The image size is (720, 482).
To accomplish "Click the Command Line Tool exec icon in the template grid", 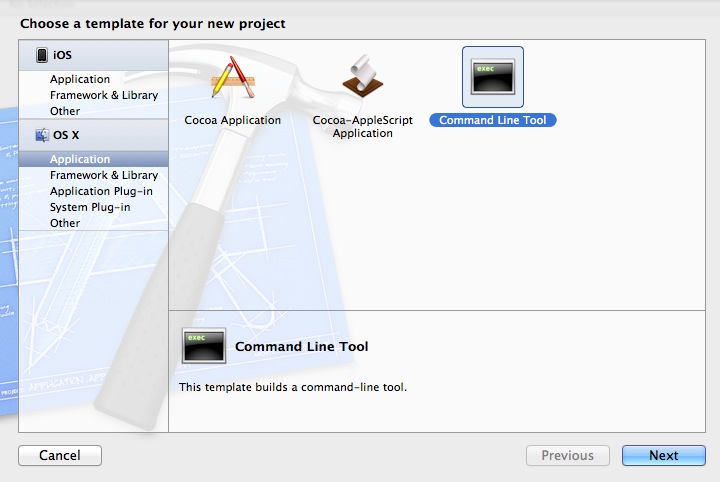I will tap(492, 78).
